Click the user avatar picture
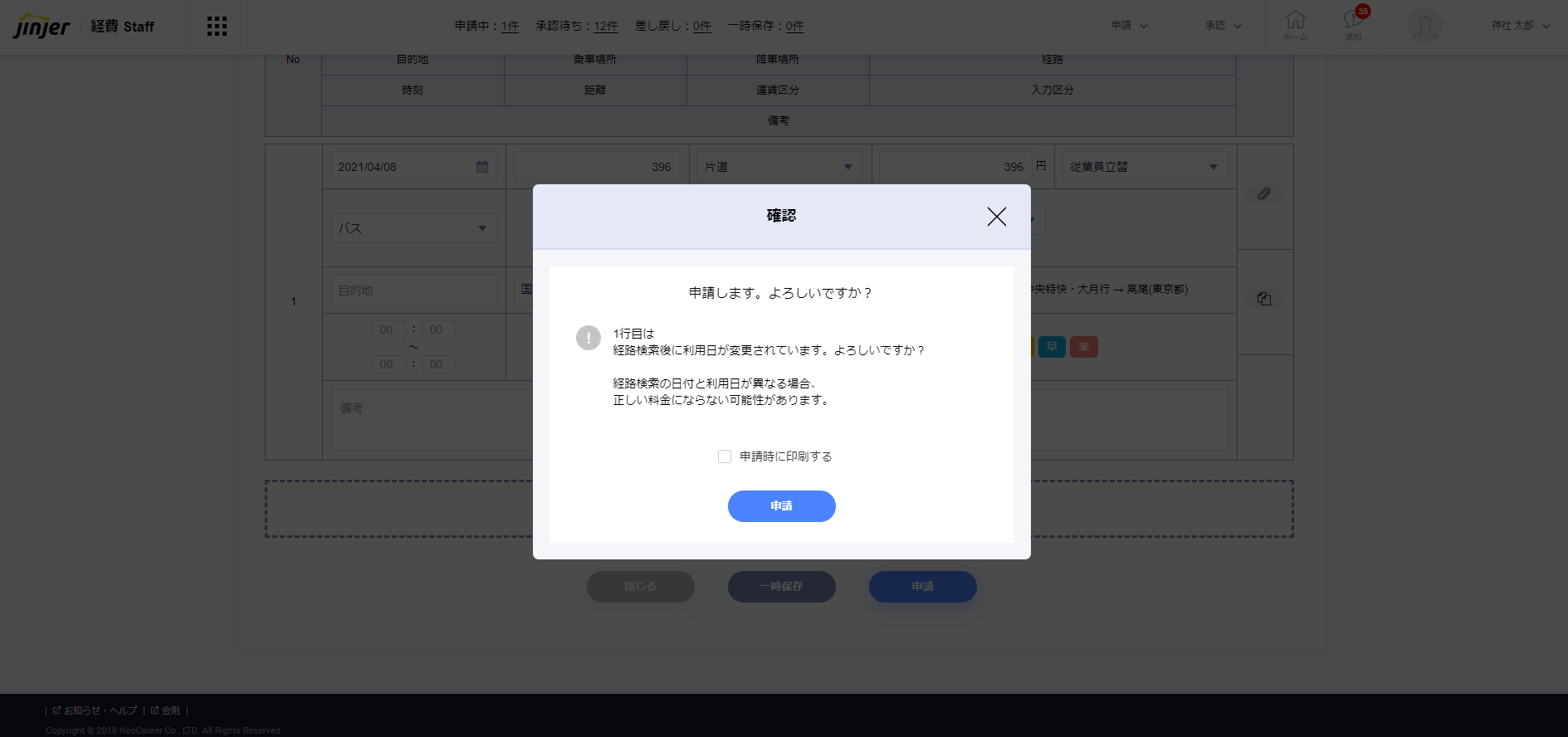Screen dimensions: 1568x737 [1424, 27]
